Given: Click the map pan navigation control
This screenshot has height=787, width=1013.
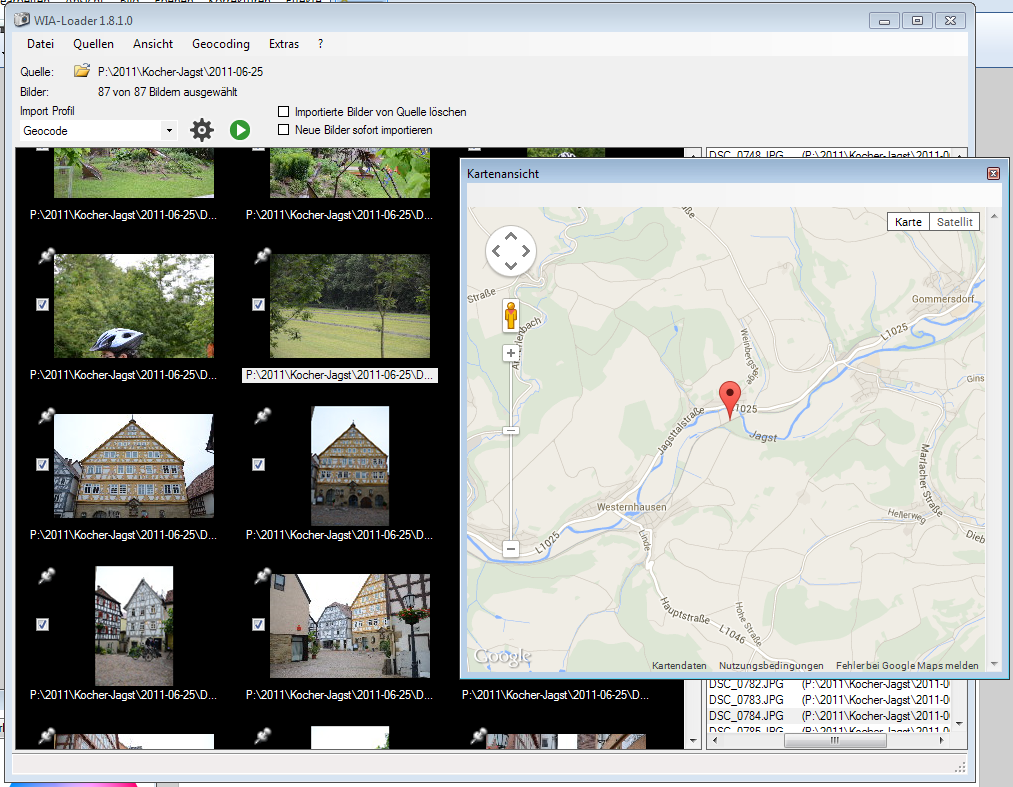Looking at the screenshot, I should click(510, 251).
